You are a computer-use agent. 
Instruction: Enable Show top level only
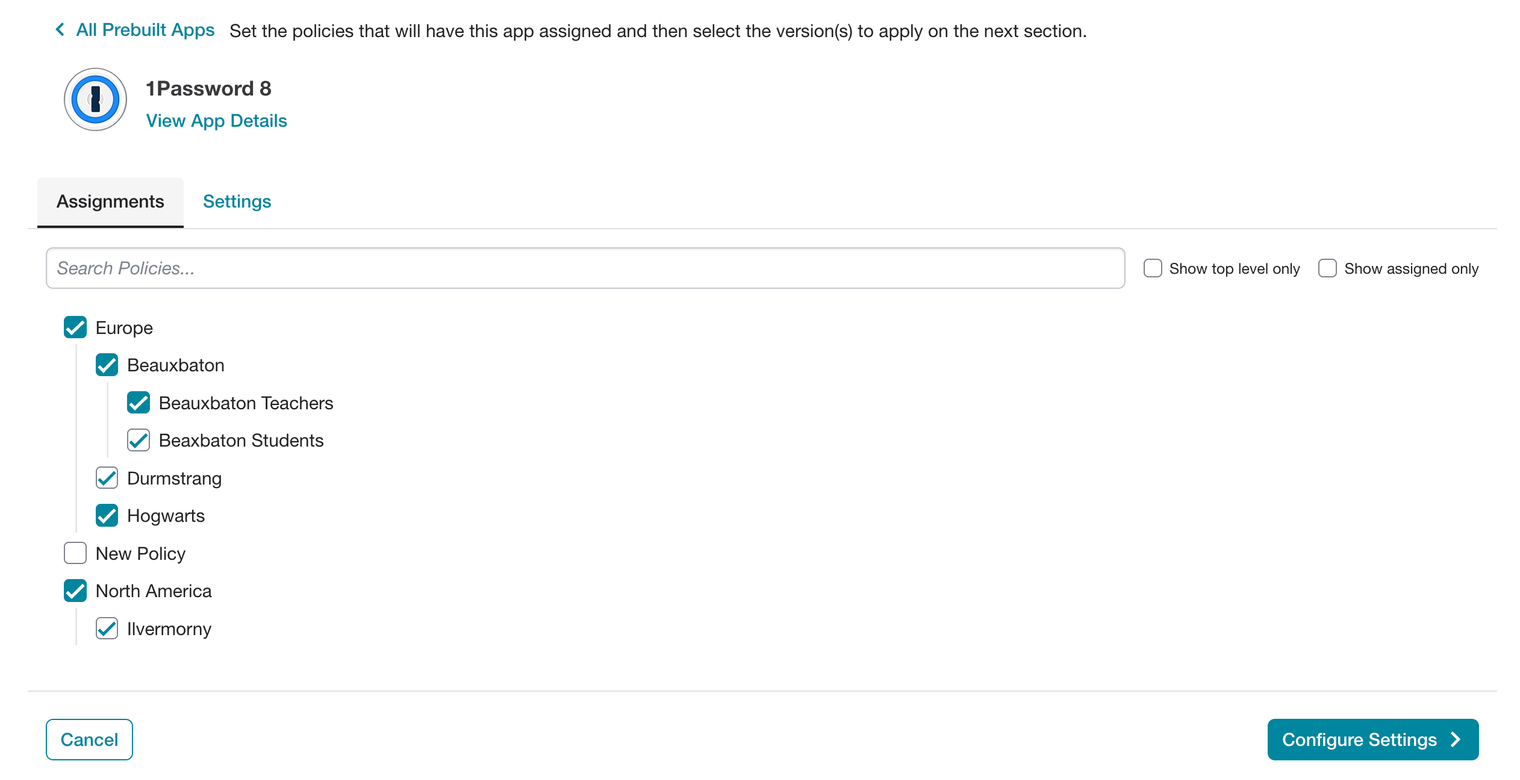click(1153, 268)
